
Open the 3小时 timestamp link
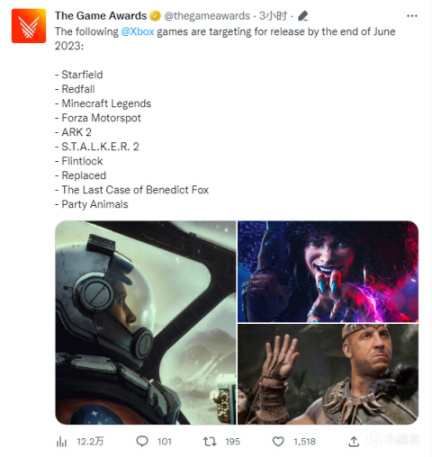point(273,16)
